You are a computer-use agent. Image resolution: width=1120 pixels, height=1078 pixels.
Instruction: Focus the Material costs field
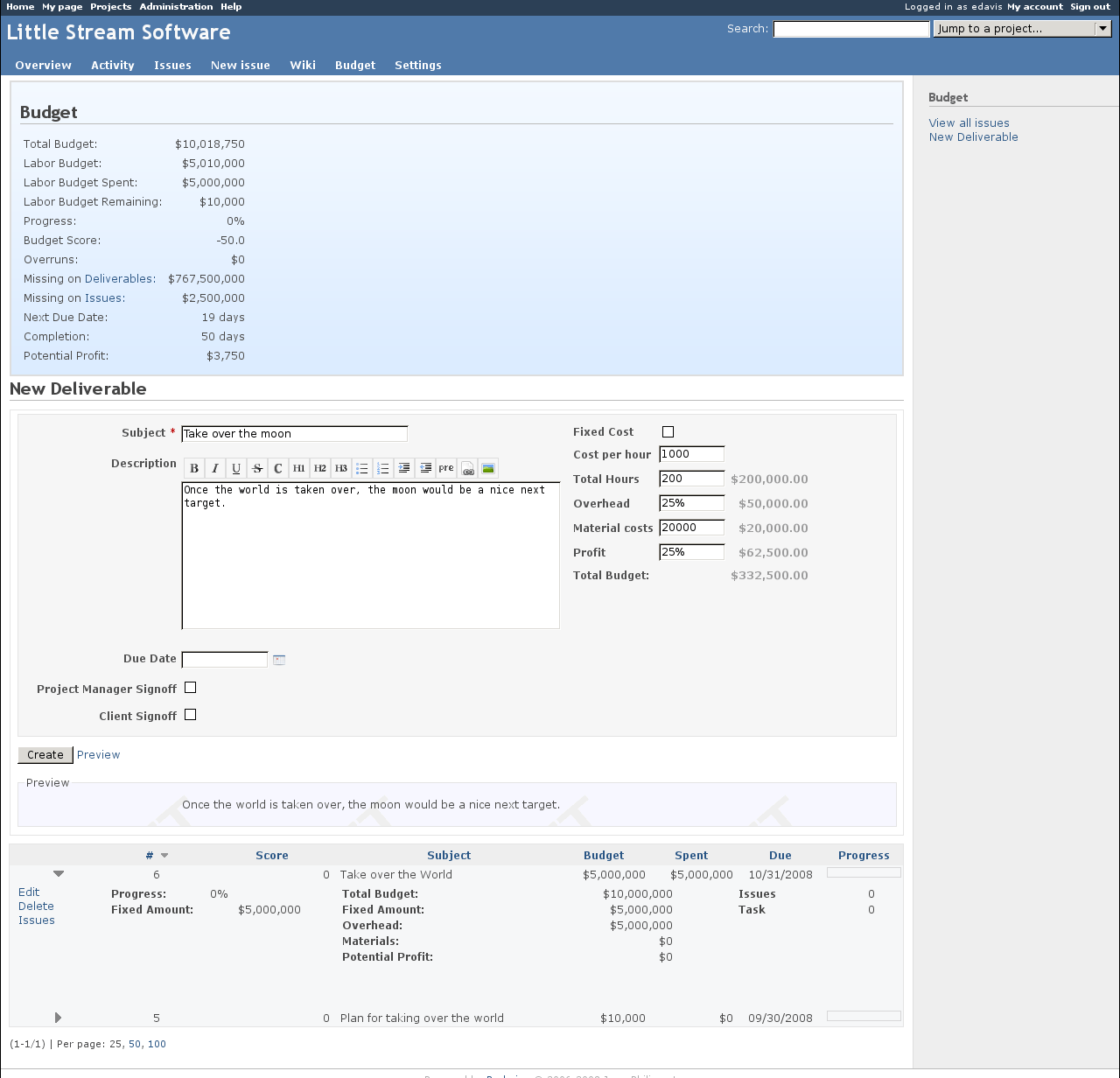[x=692, y=528]
